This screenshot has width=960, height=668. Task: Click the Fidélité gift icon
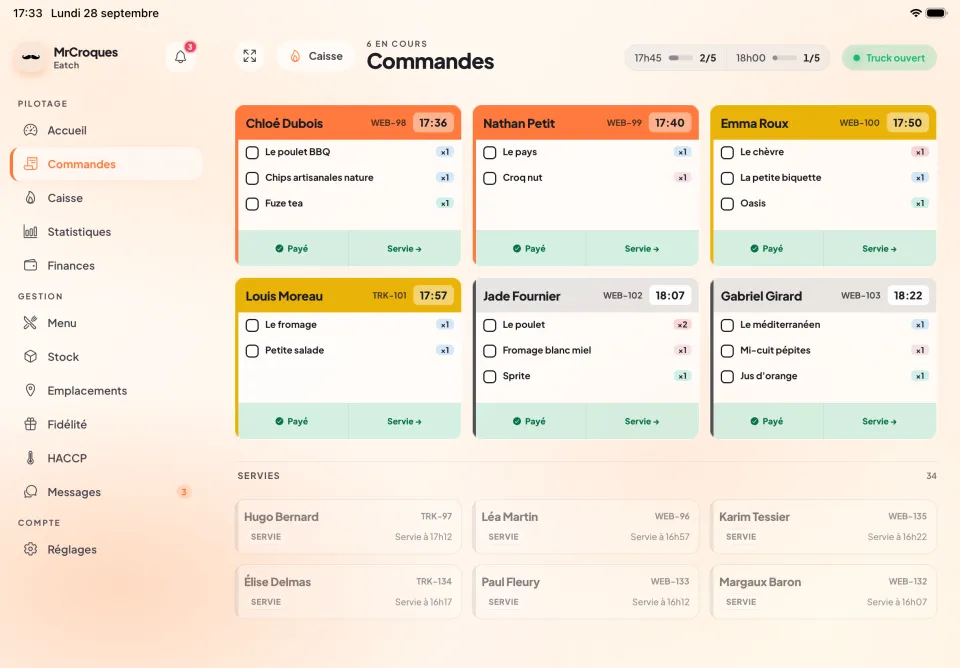[x=31, y=424]
